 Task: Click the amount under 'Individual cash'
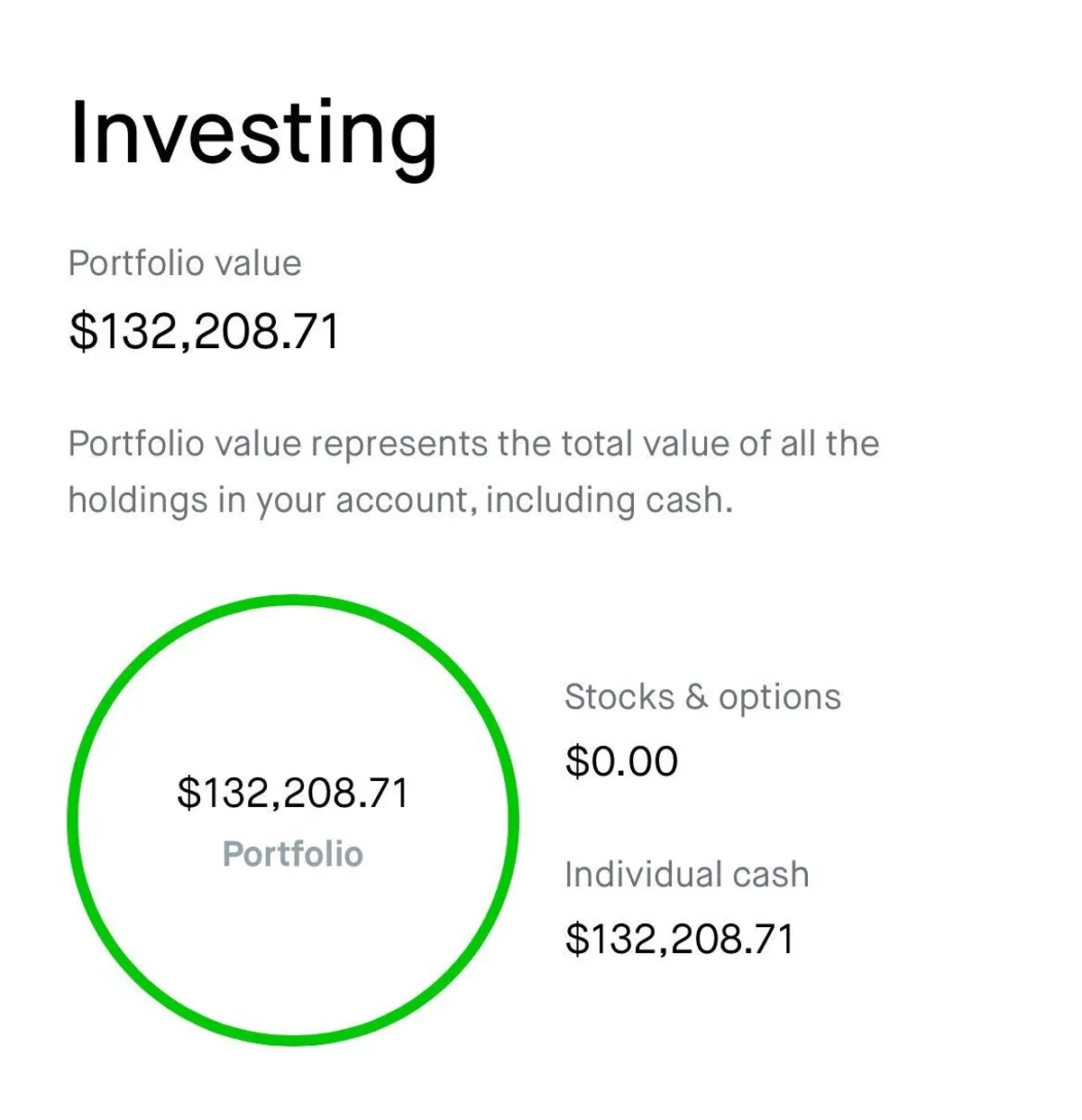pos(680,939)
